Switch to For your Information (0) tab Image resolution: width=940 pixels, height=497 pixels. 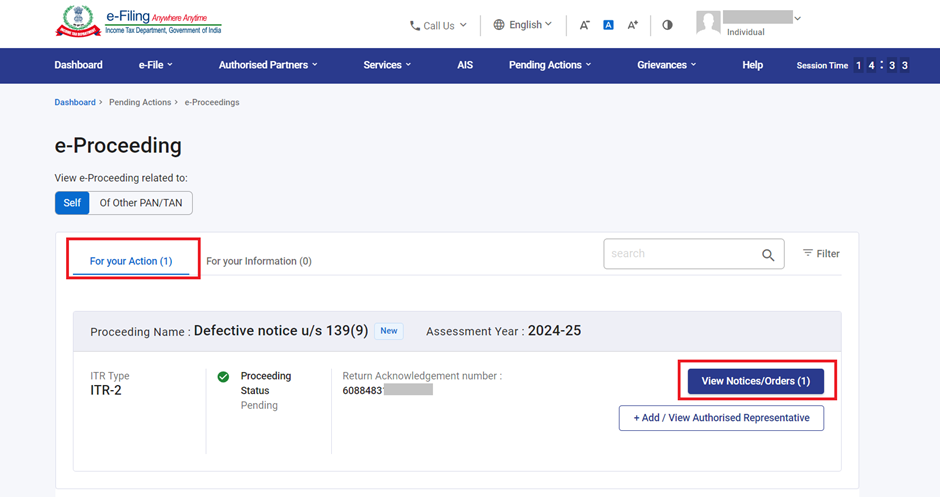(x=259, y=261)
